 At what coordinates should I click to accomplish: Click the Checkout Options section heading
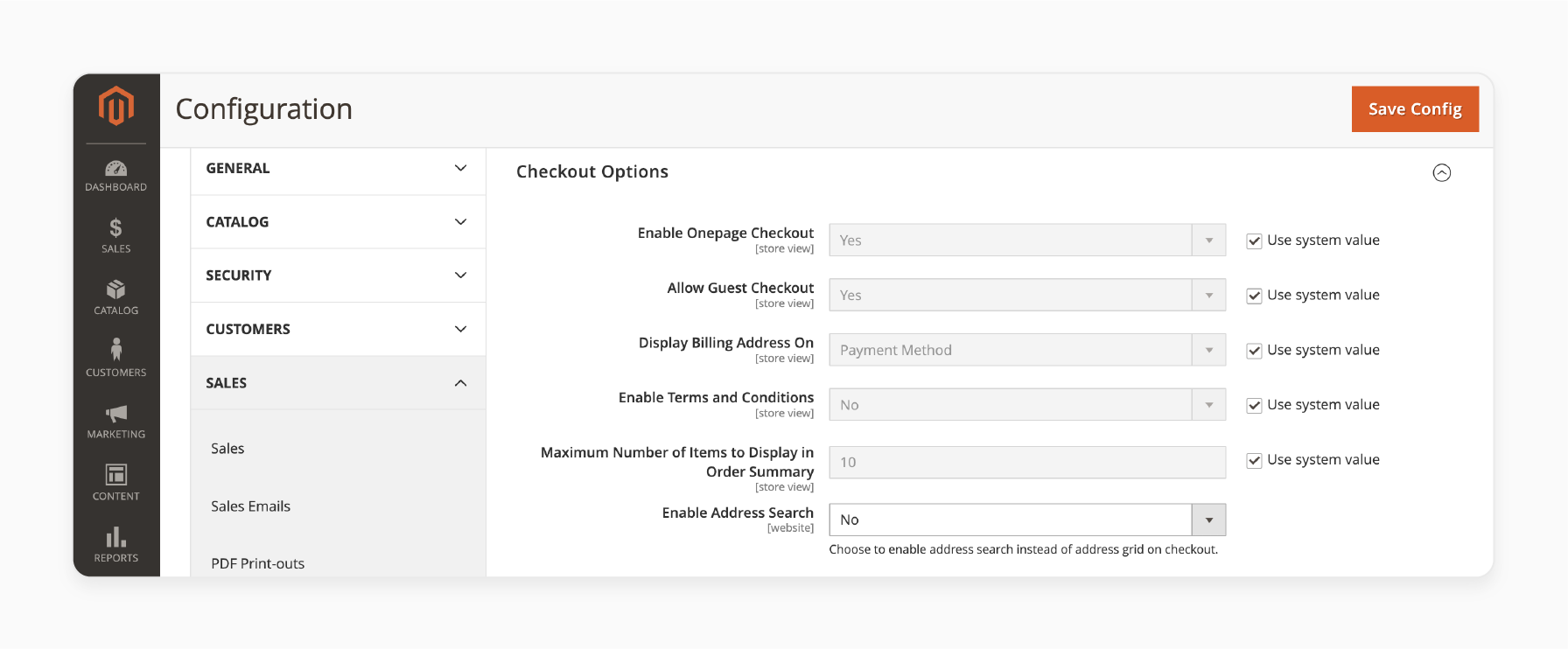(x=592, y=171)
